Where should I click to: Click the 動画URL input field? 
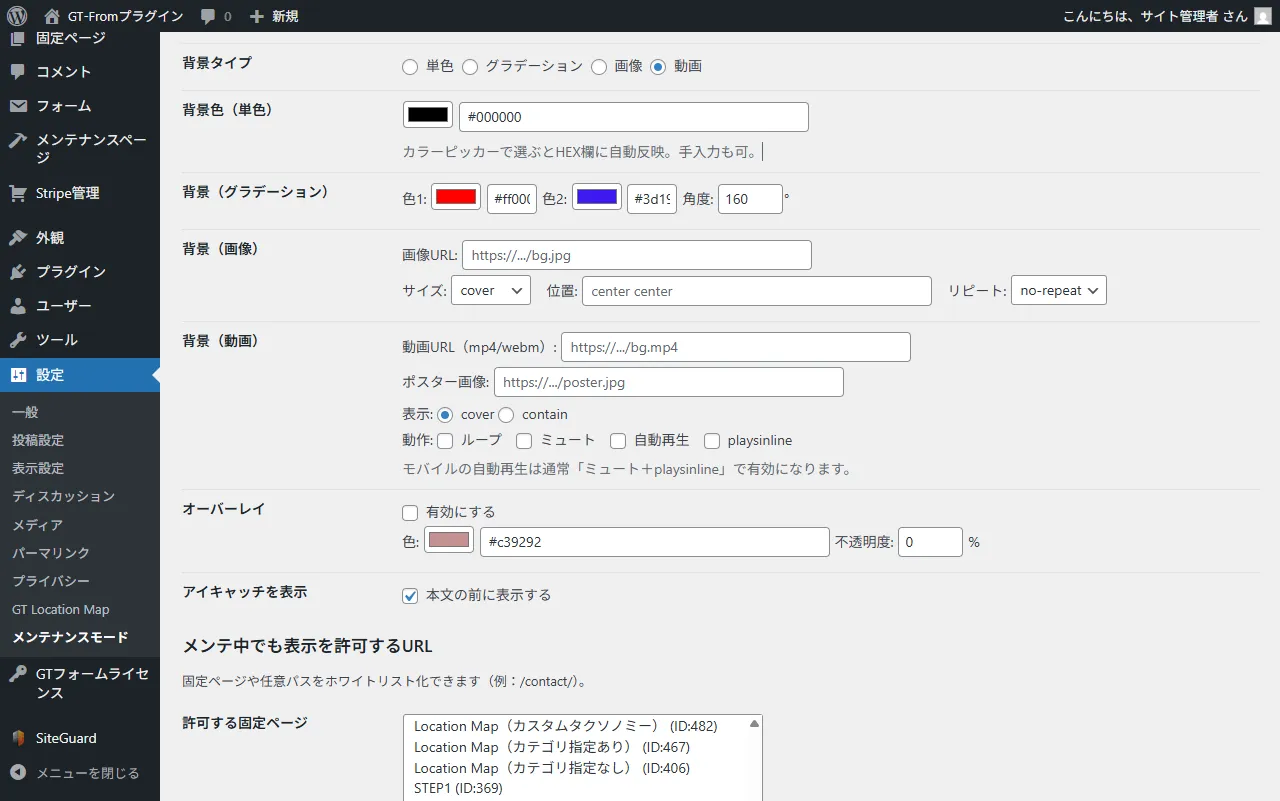click(x=735, y=347)
